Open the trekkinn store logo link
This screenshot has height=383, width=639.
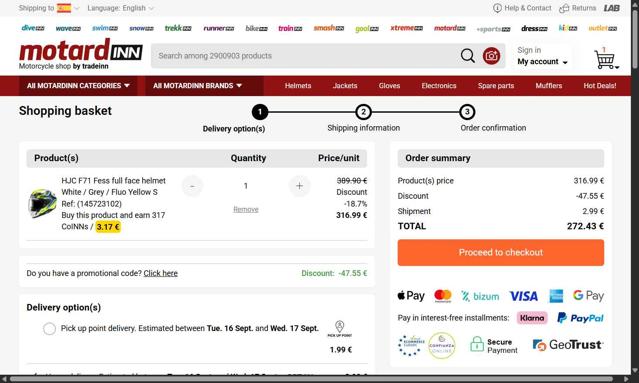click(x=178, y=28)
